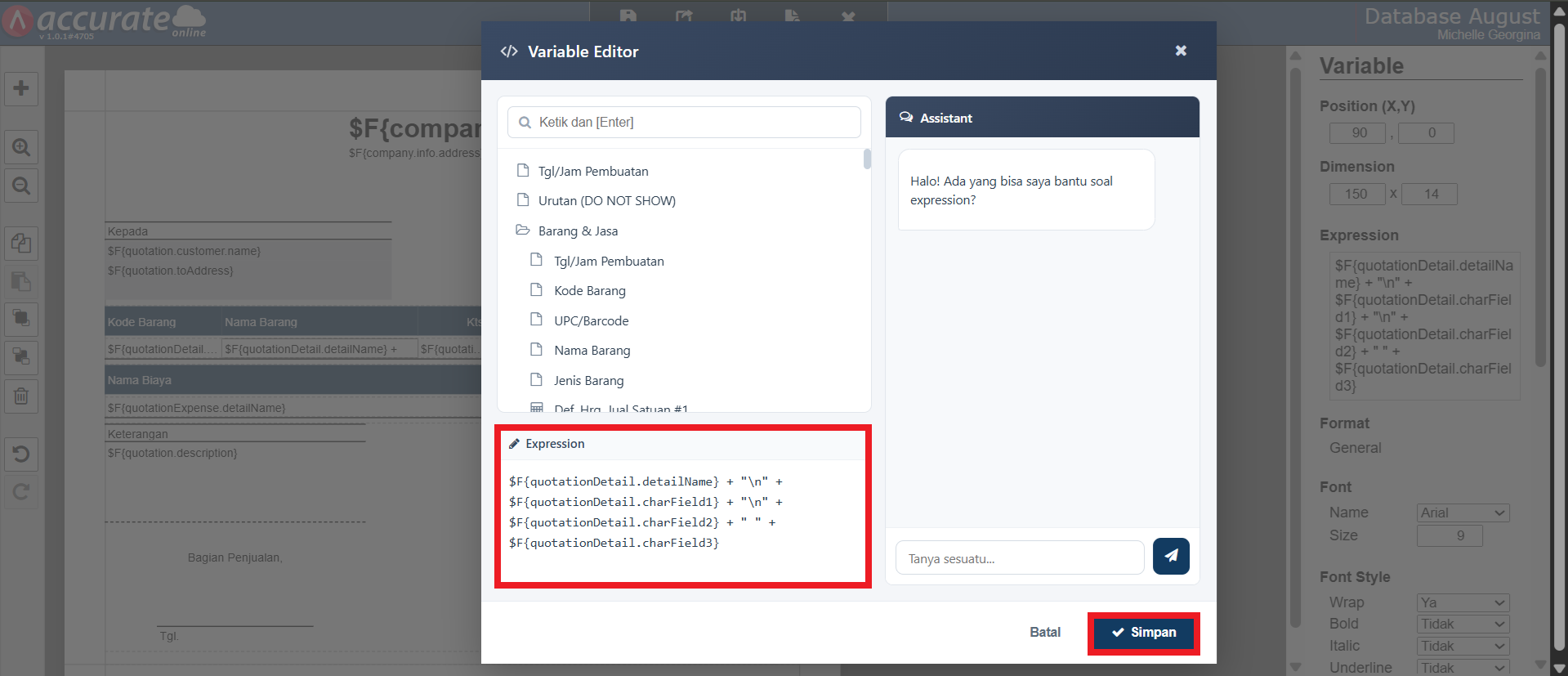Open the Italic dropdown set to Tidak

click(1463, 646)
